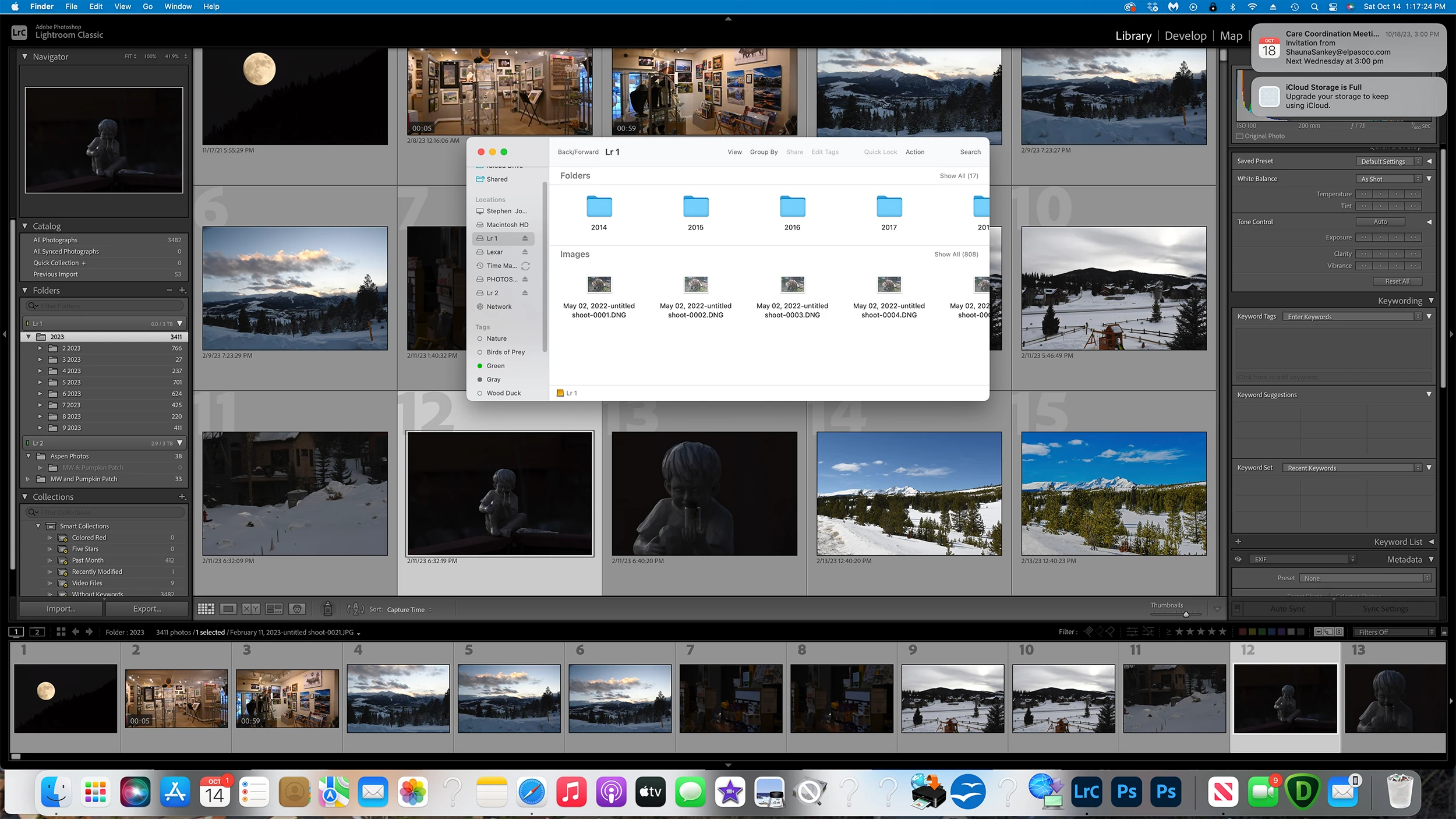
Task: Click Reset All in Quick Develop
Action: point(1397,281)
